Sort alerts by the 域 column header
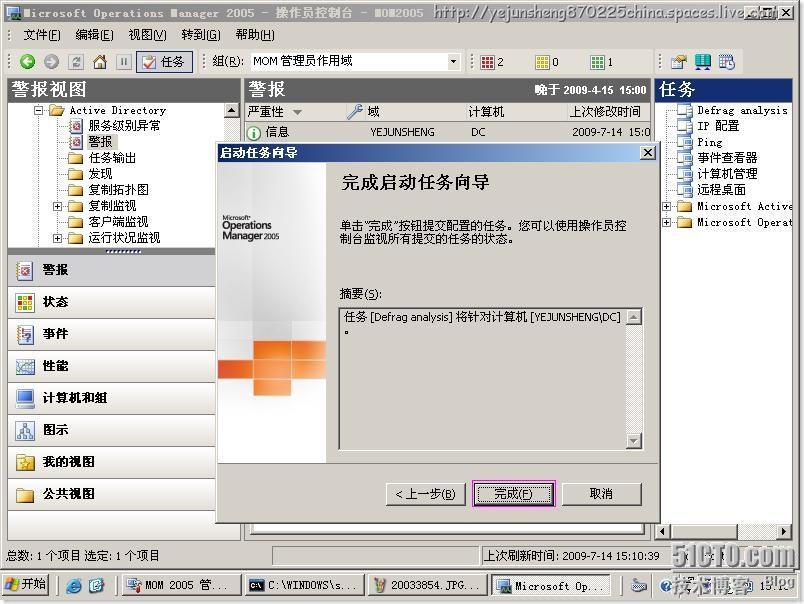This screenshot has width=804, height=604. coord(373,112)
